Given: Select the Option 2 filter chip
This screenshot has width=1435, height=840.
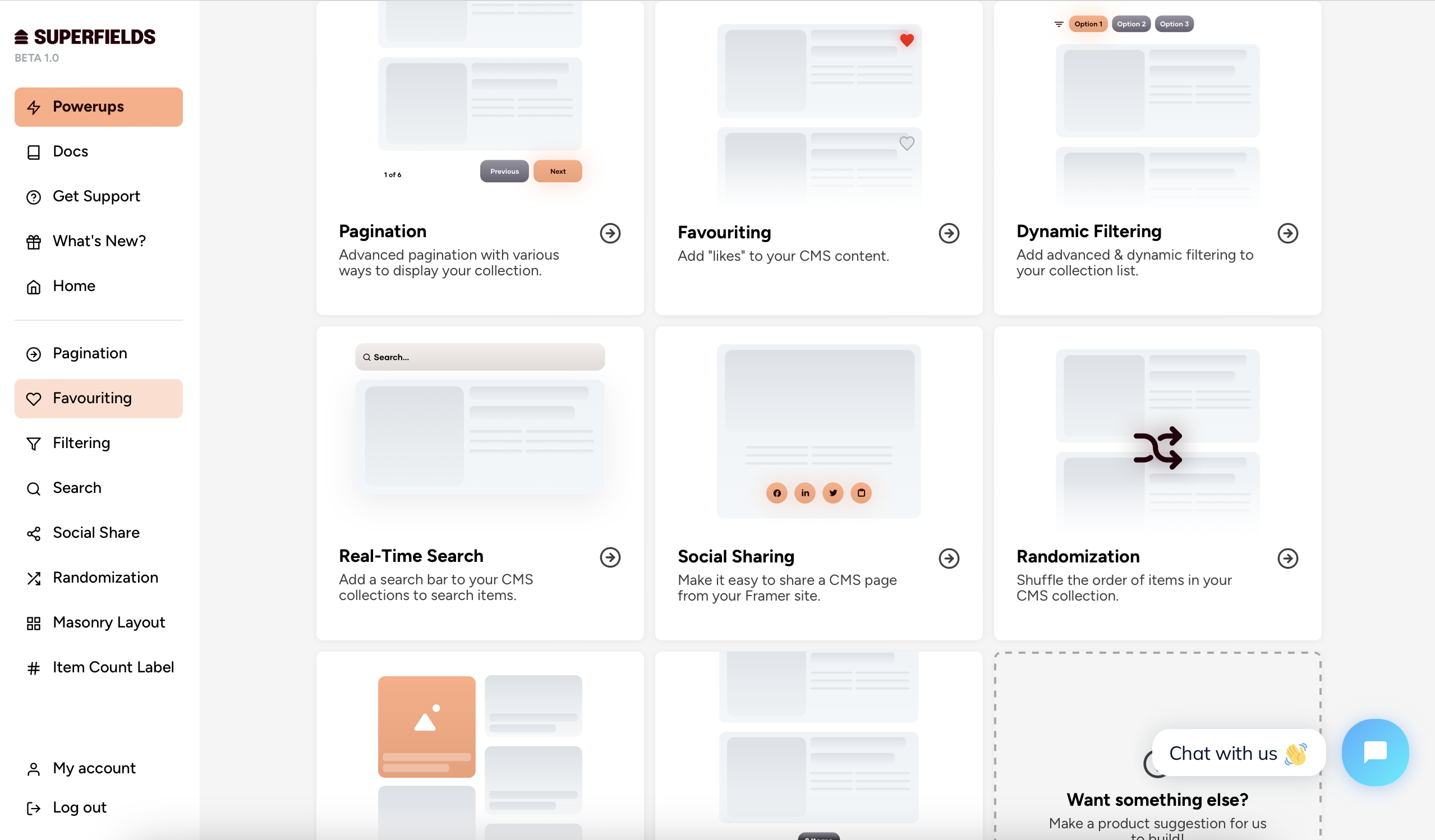Looking at the screenshot, I should [1130, 24].
